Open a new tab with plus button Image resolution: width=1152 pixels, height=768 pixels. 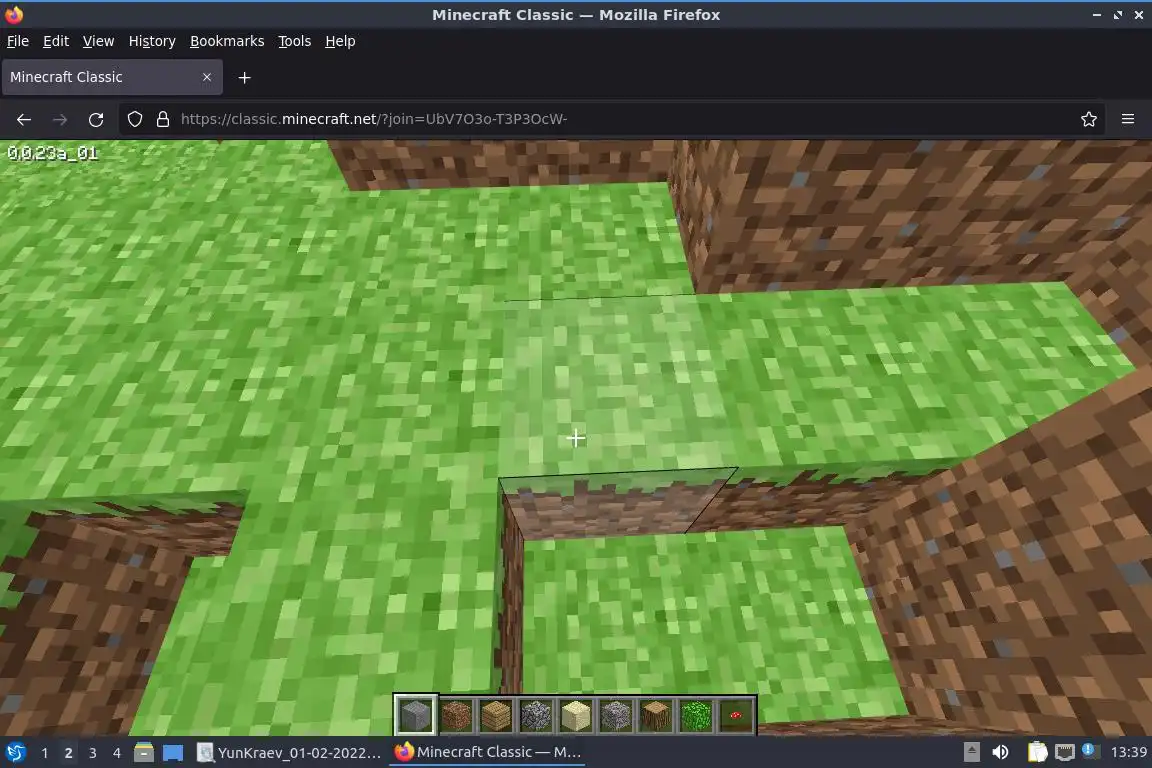coord(245,77)
